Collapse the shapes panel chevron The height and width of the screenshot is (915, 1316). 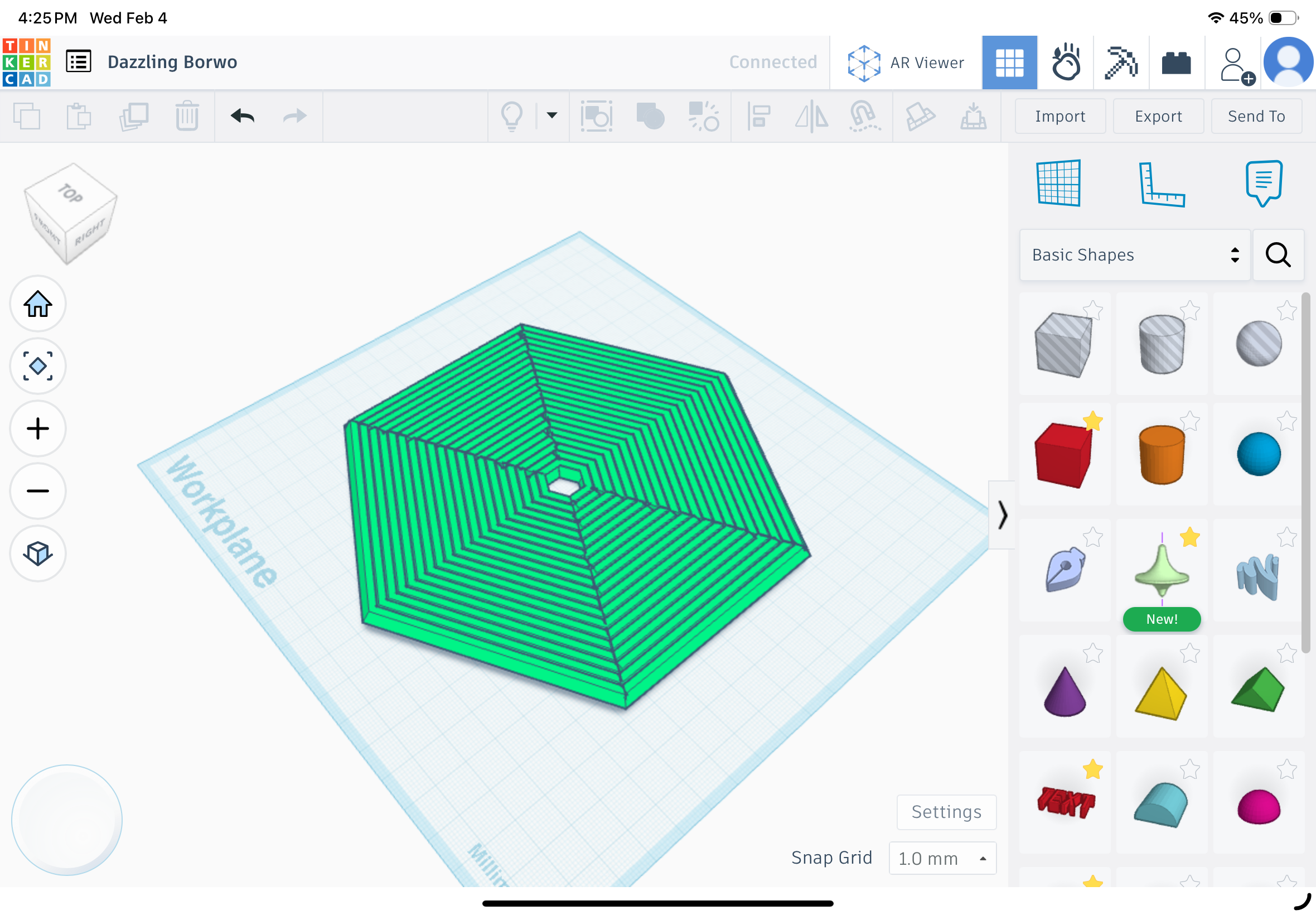tap(1002, 514)
